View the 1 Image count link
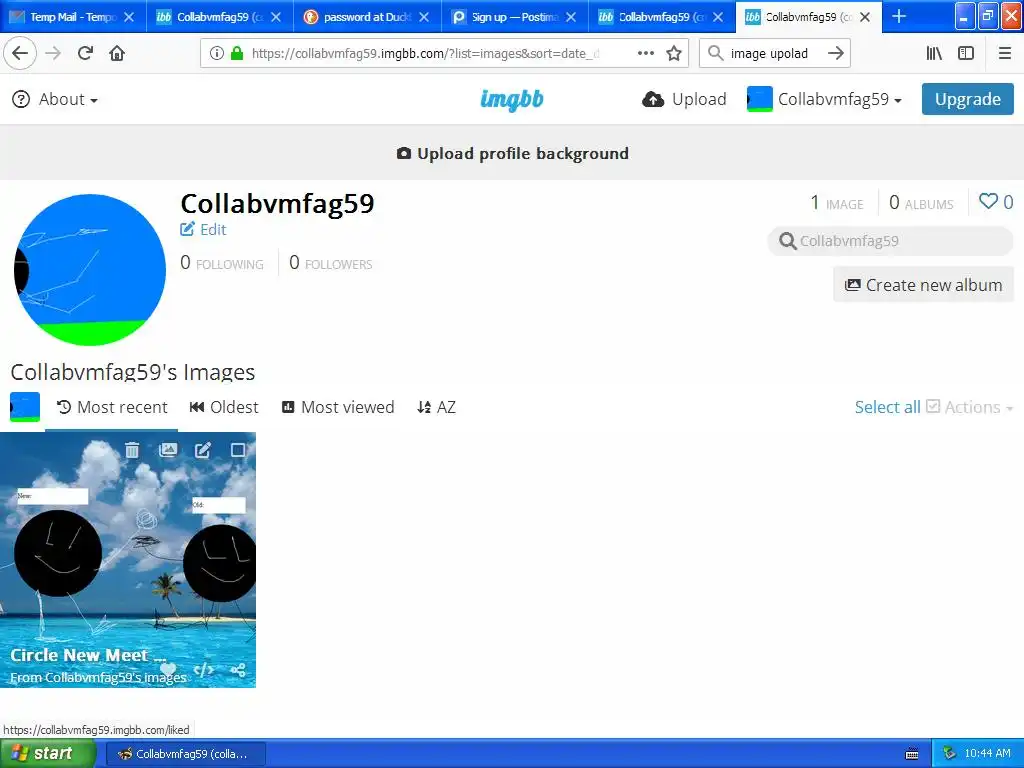1024x768 pixels. [837, 202]
